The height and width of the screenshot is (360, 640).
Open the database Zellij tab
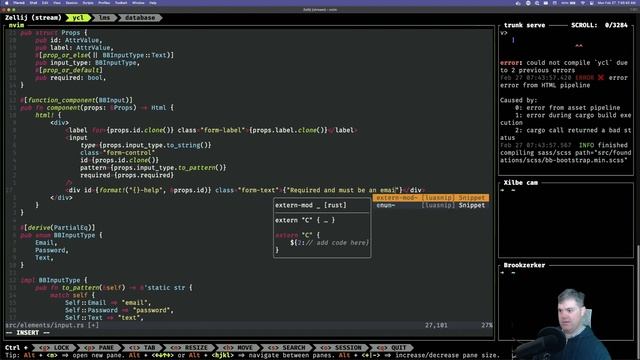click(140, 18)
